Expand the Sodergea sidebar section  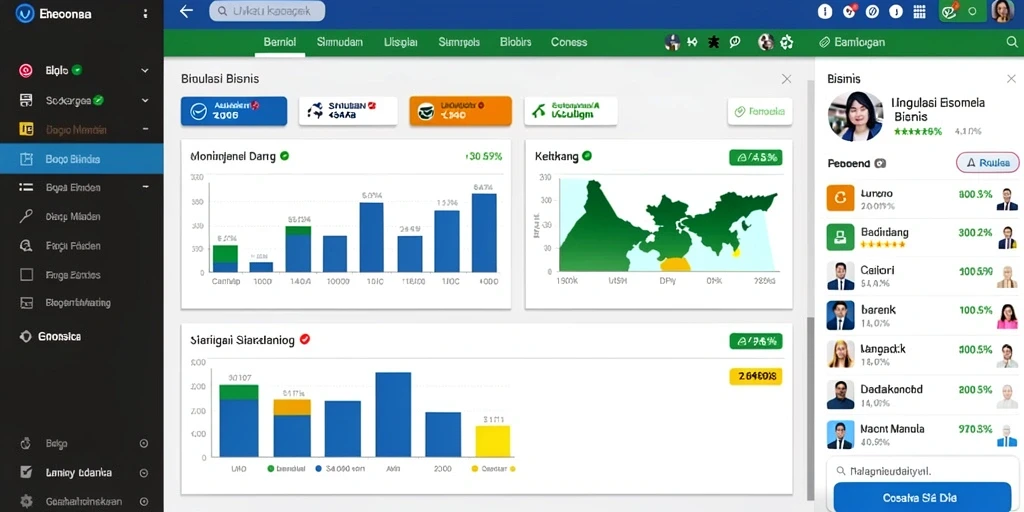click(145, 101)
